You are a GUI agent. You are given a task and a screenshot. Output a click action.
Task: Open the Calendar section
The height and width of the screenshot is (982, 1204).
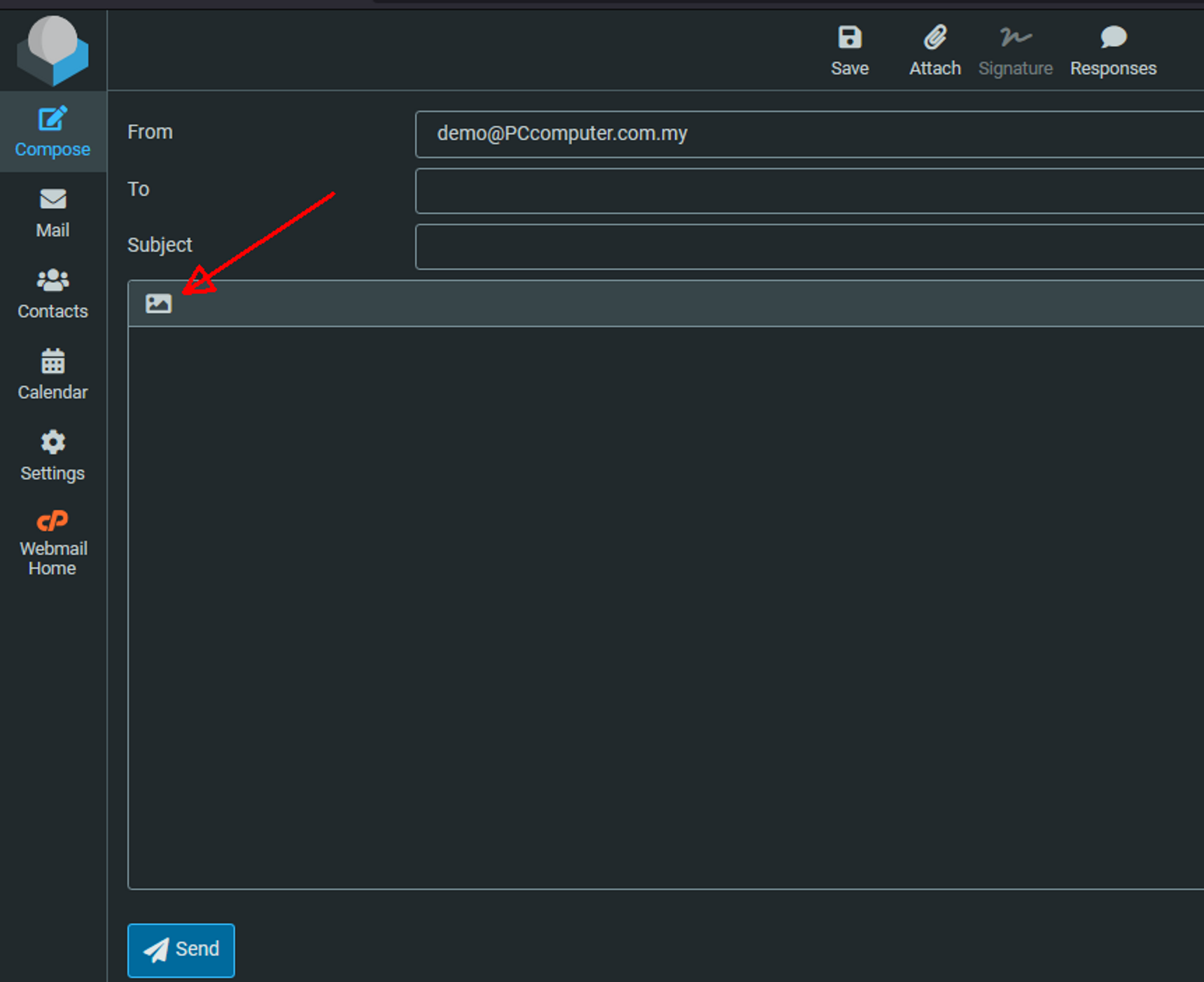point(52,374)
